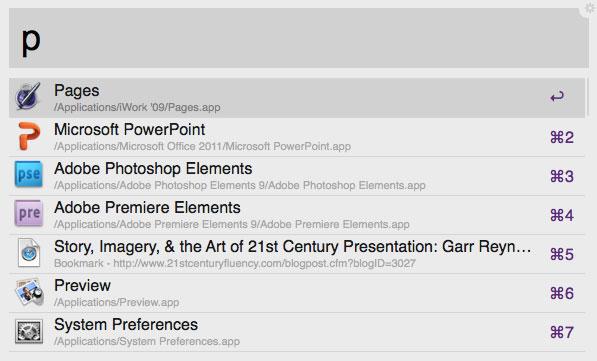Open the Pages app icon
Image resolution: width=597 pixels, height=361 pixels.
(x=28, y=96)
